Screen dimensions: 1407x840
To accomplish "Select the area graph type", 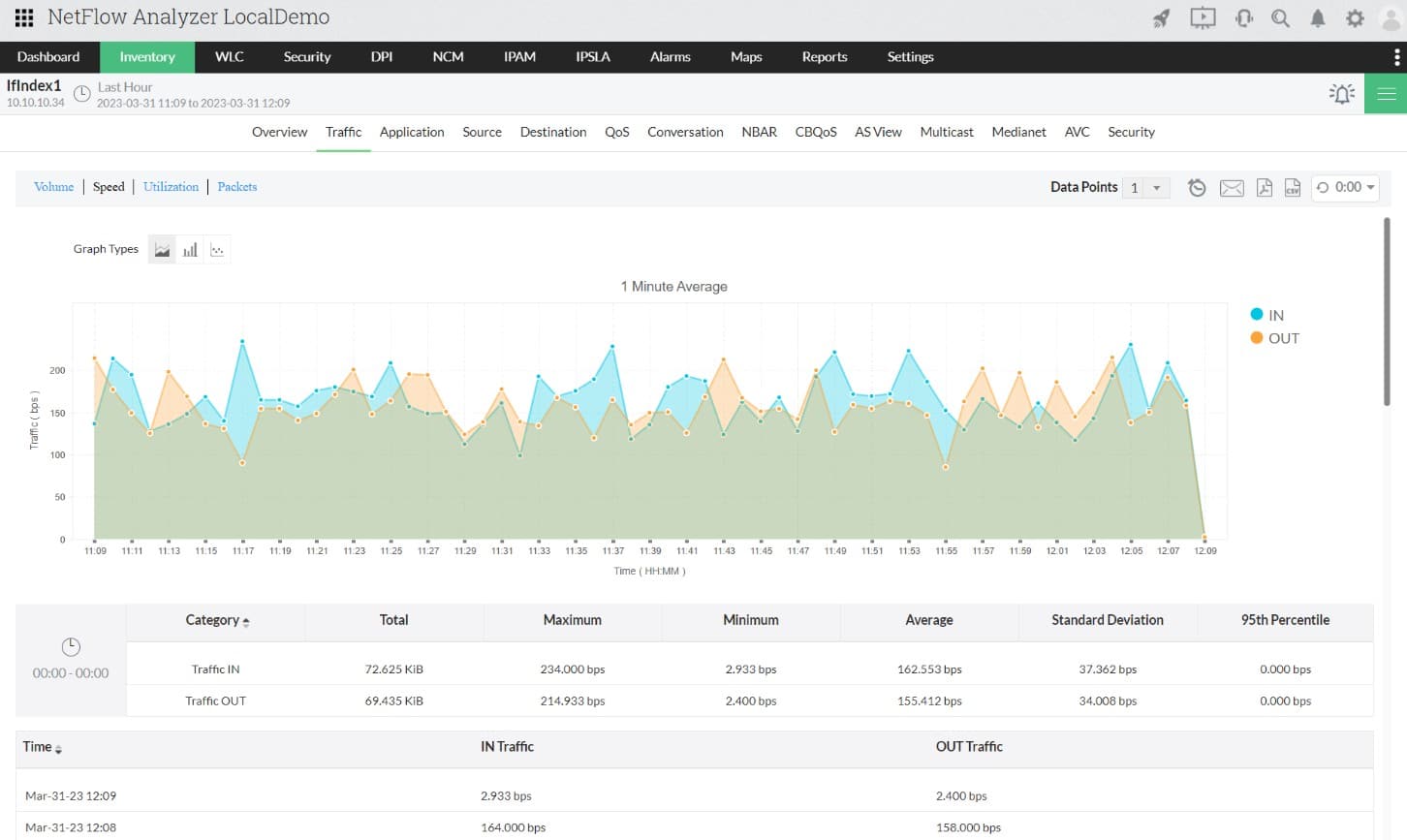I will click(162, 250).
